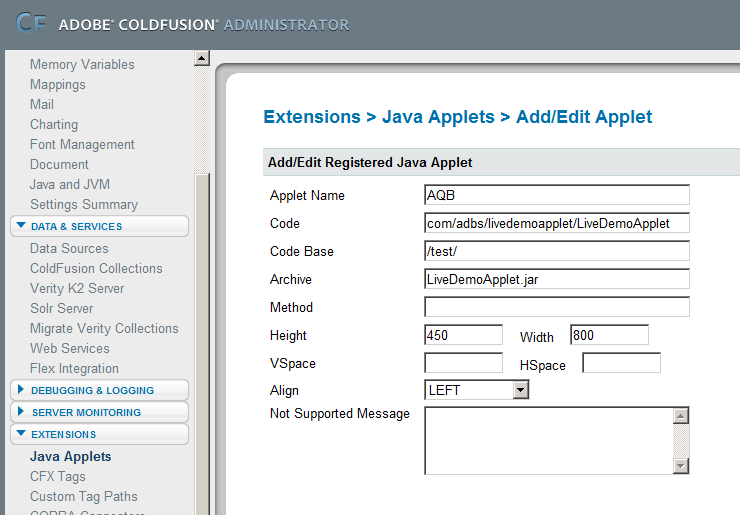The height and width of the screenshot is (515, 740).
Task: Click the Applet Name field containing AQB
Action: click(557, 195)
